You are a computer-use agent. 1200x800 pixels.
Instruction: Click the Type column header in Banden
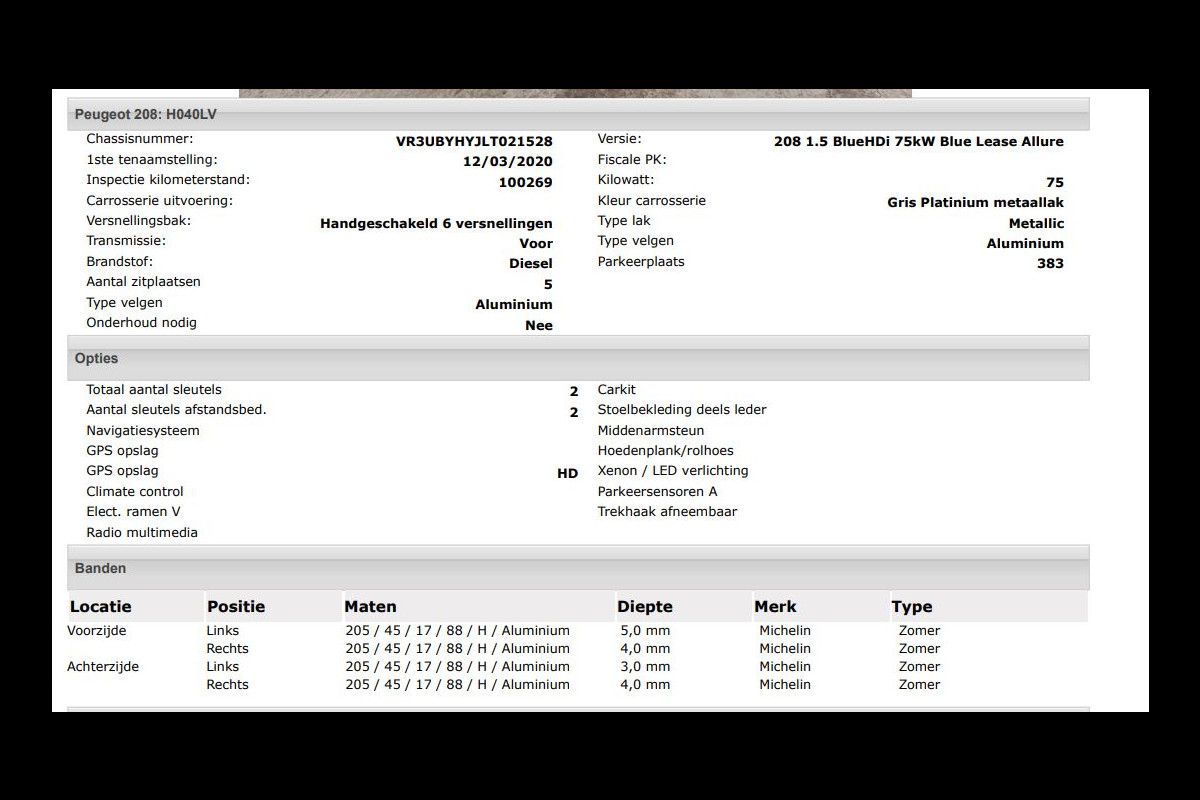coord(911,607)
